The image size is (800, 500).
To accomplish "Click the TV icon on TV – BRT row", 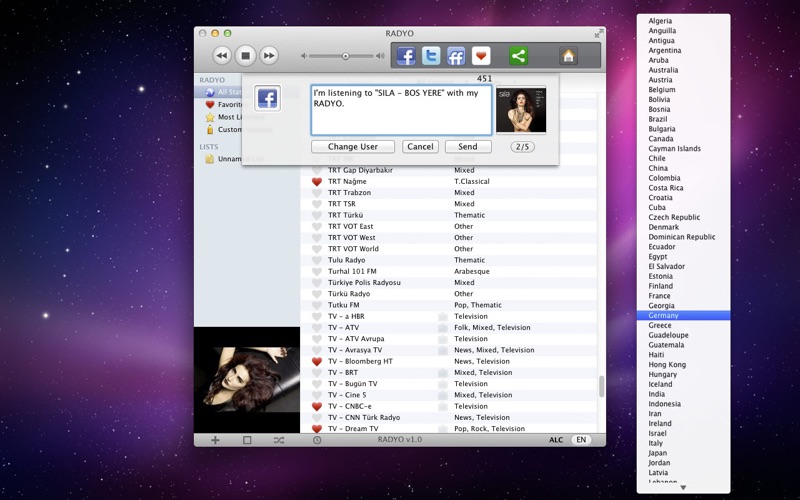I will [x=443, y=372].
